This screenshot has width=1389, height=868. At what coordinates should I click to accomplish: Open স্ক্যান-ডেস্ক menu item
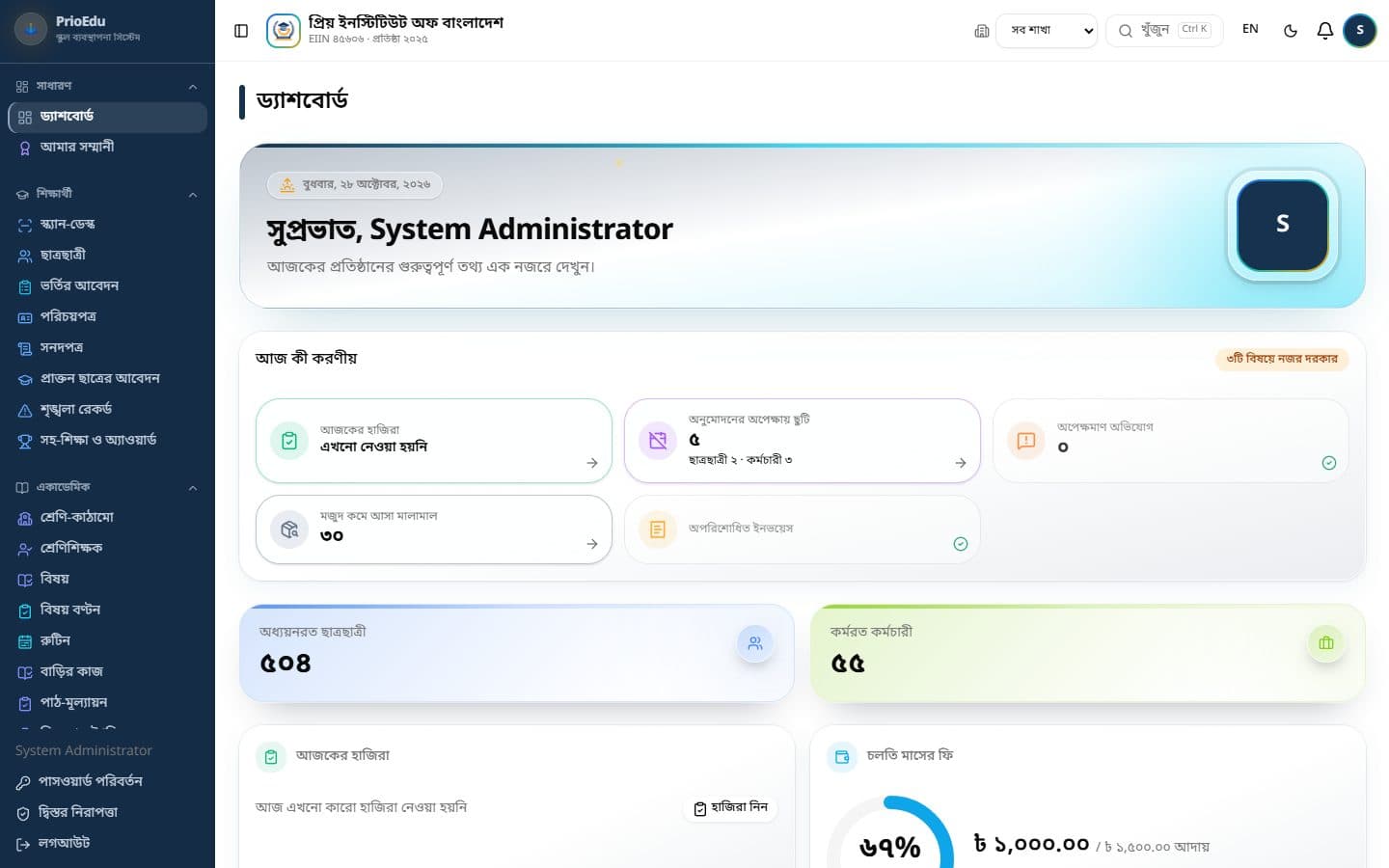107,225
